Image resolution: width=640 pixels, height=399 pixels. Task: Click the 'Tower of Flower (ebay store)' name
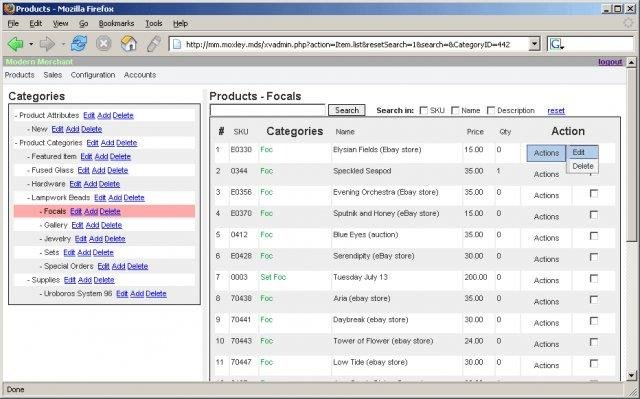click(383, 341)
